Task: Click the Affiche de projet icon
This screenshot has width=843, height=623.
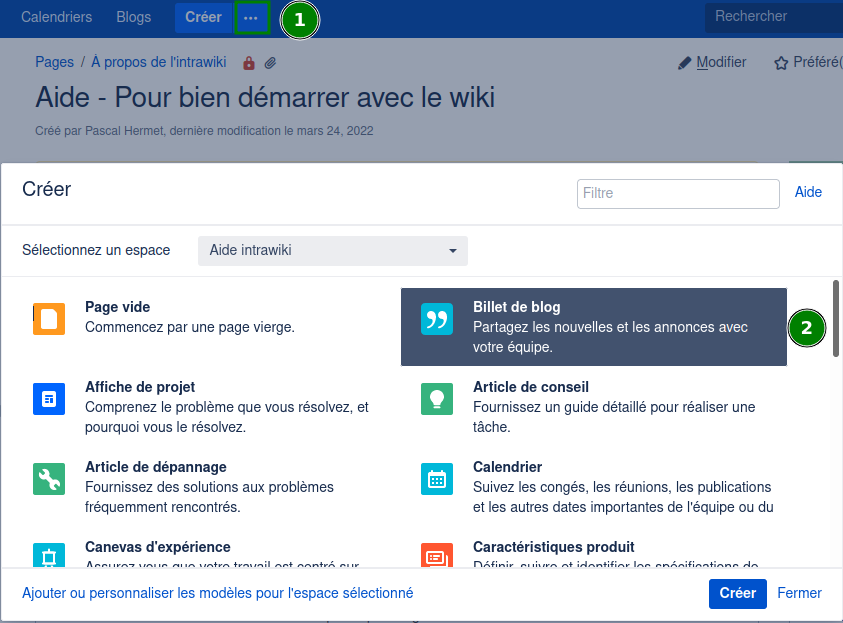Action: pos(49,399)
